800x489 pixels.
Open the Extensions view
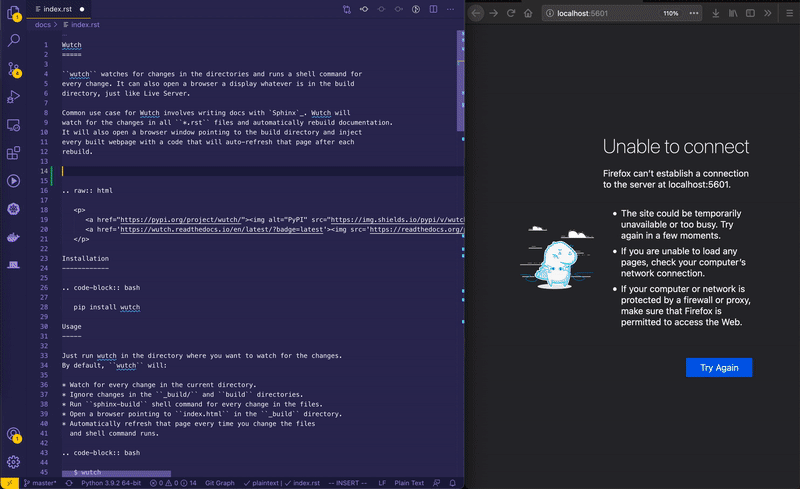point(14,153)
